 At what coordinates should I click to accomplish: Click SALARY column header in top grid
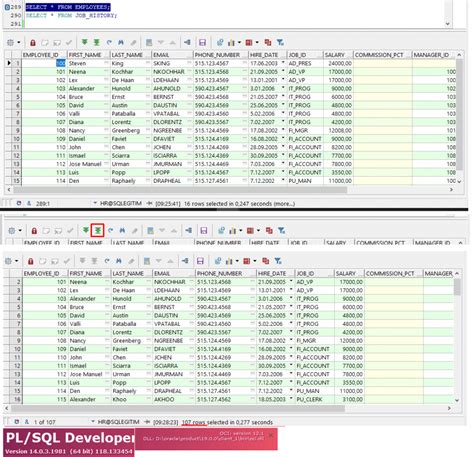(x=338, y=55)
